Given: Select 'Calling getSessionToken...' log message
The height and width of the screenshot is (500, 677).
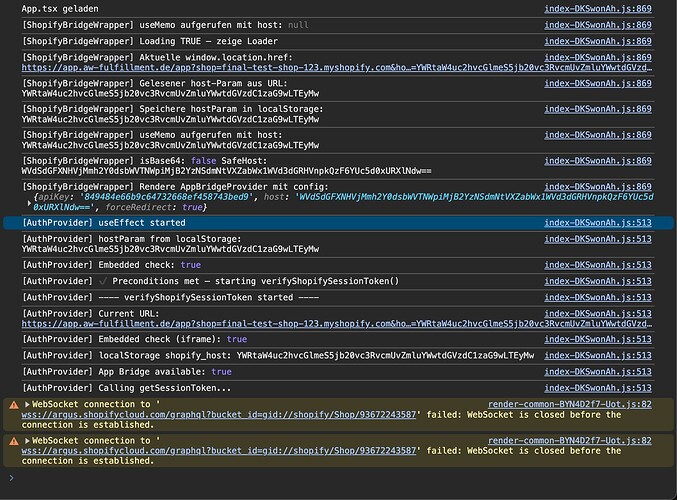Looking at the screenshot, I should coord(126,388).
